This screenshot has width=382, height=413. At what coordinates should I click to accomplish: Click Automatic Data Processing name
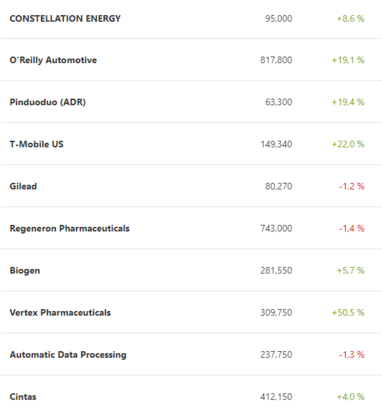click(68, 355)
